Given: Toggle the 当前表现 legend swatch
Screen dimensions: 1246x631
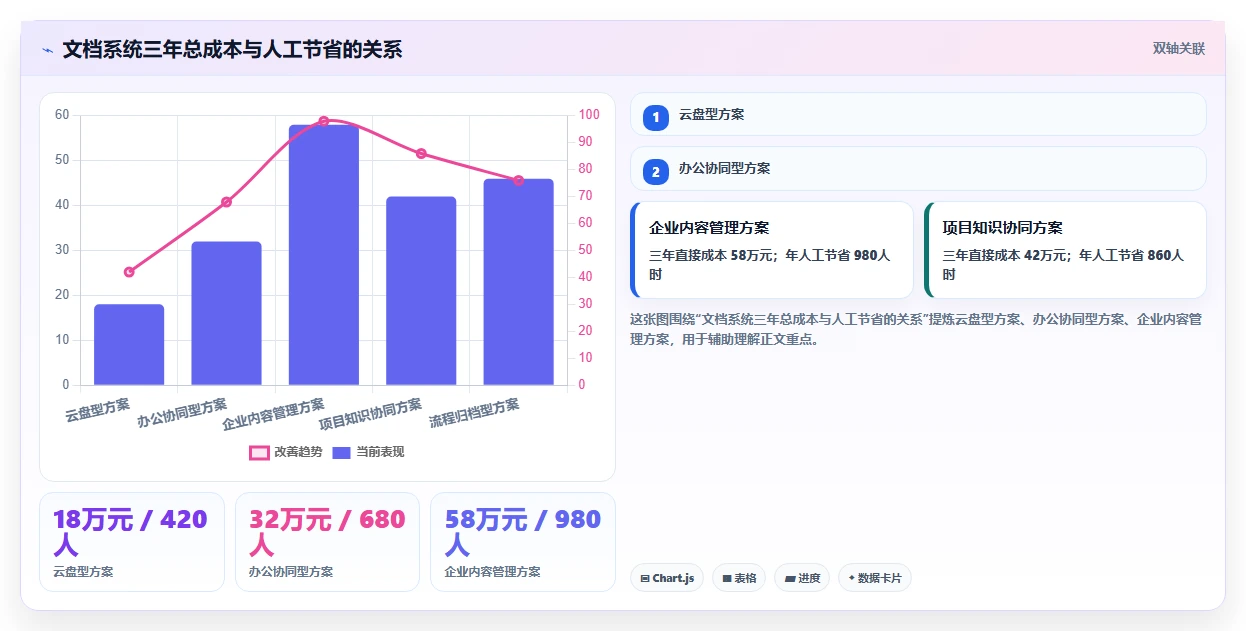Looking at the screenshot, I should 342,452.
